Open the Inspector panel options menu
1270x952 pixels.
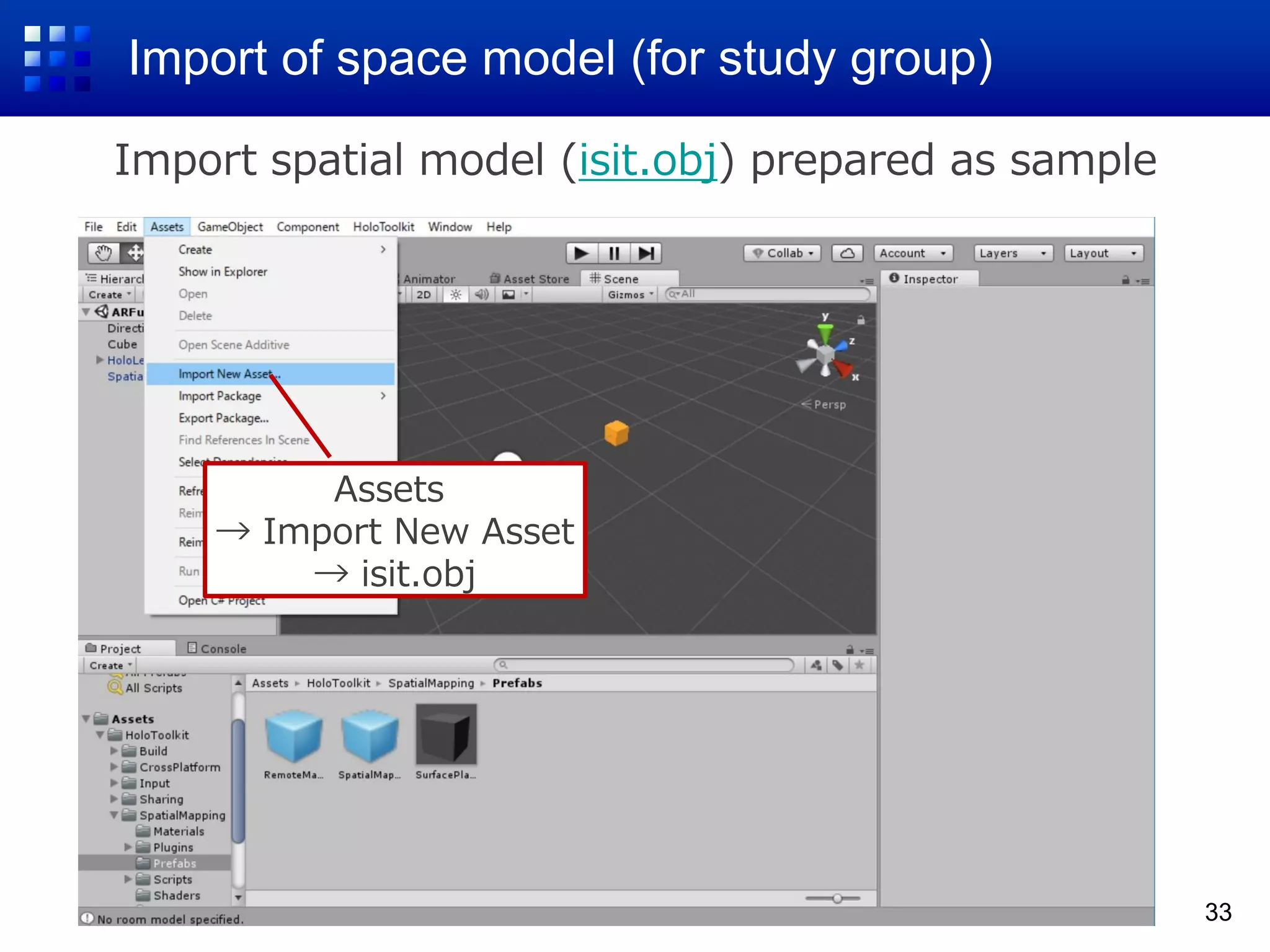coord(1143,281)
